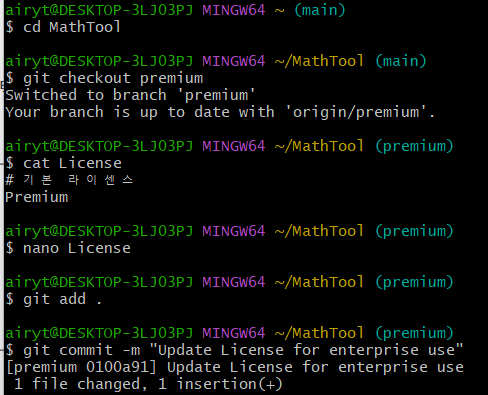
Task: Click the 'git commit -m' command line
Action: coord(234,350)
